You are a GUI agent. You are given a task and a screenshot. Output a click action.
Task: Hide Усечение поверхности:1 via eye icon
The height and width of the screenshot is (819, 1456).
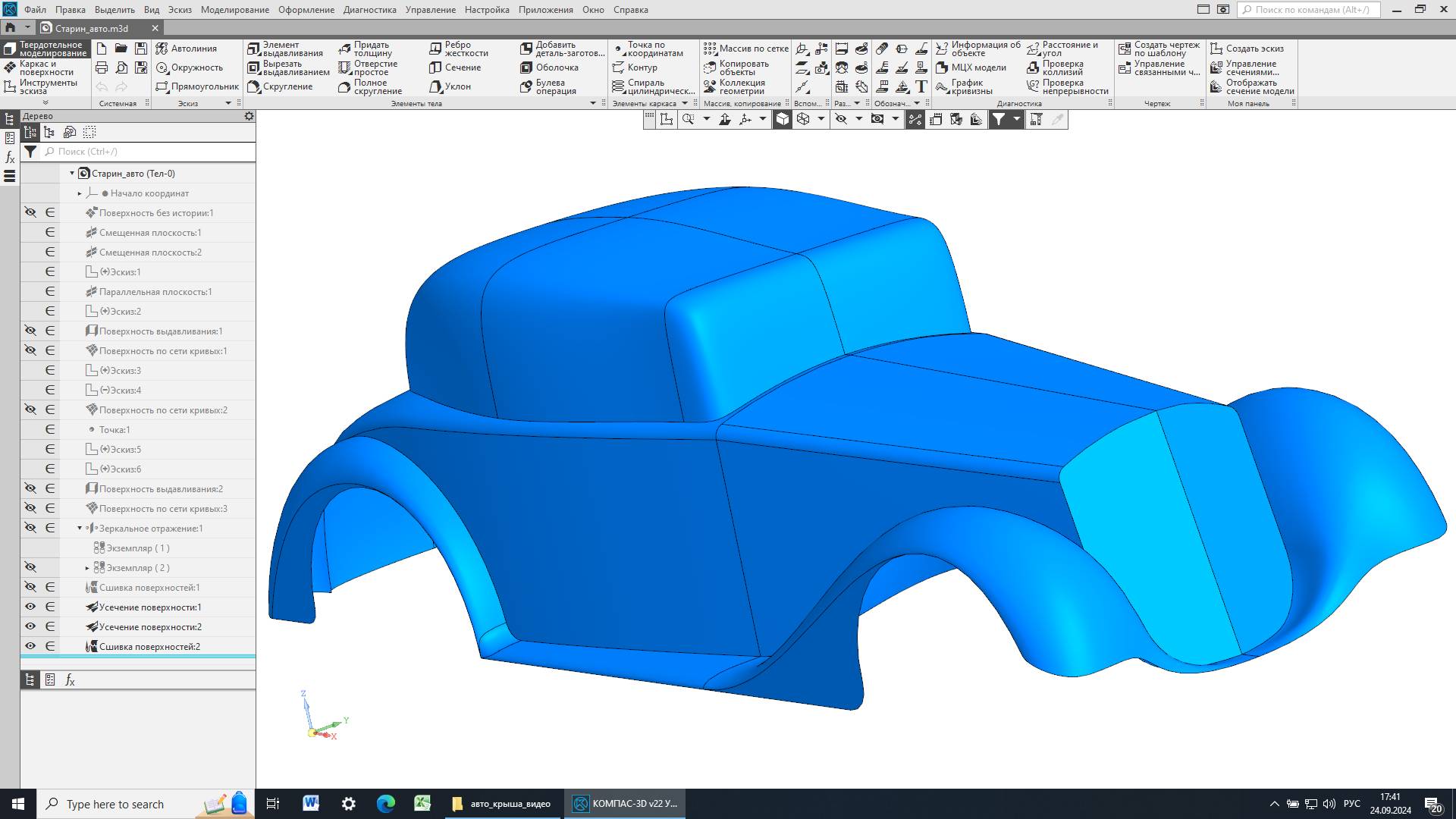(30, 607)
